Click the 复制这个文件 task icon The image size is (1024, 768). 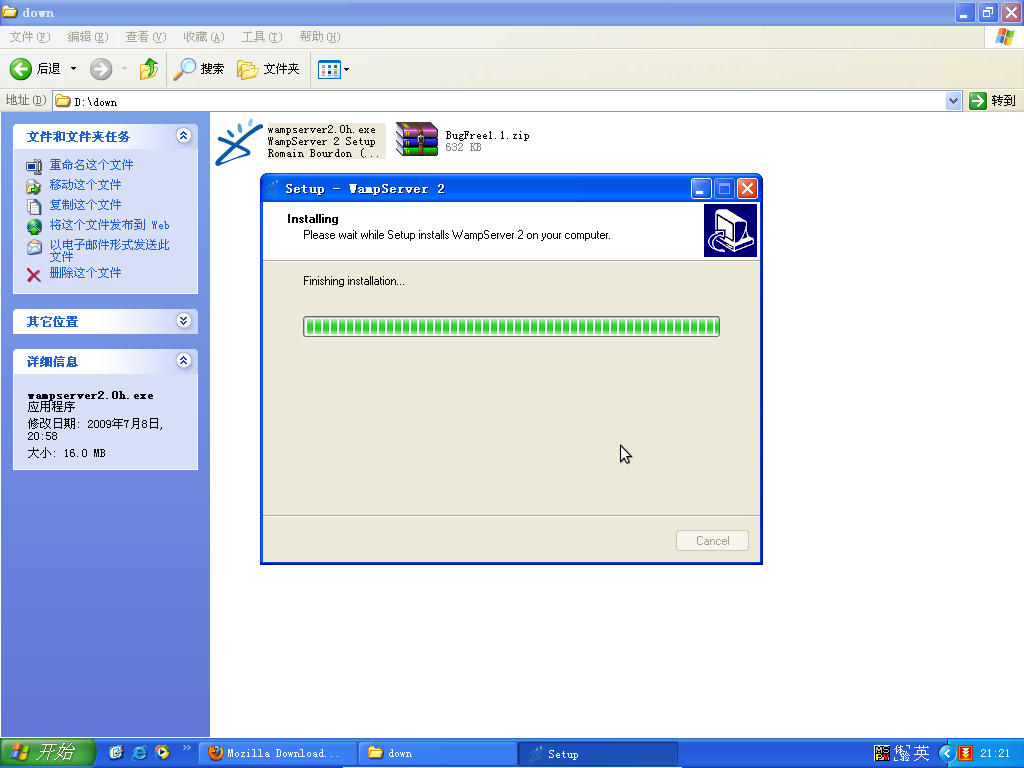pos(34,206)
